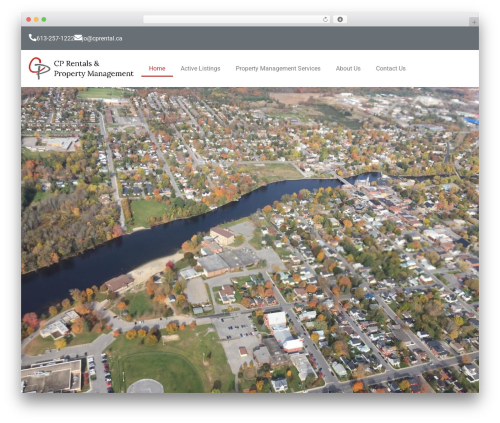Click the browser reload icon
The height and width of the screenshot is (423, 500).
tap(325, 19)
